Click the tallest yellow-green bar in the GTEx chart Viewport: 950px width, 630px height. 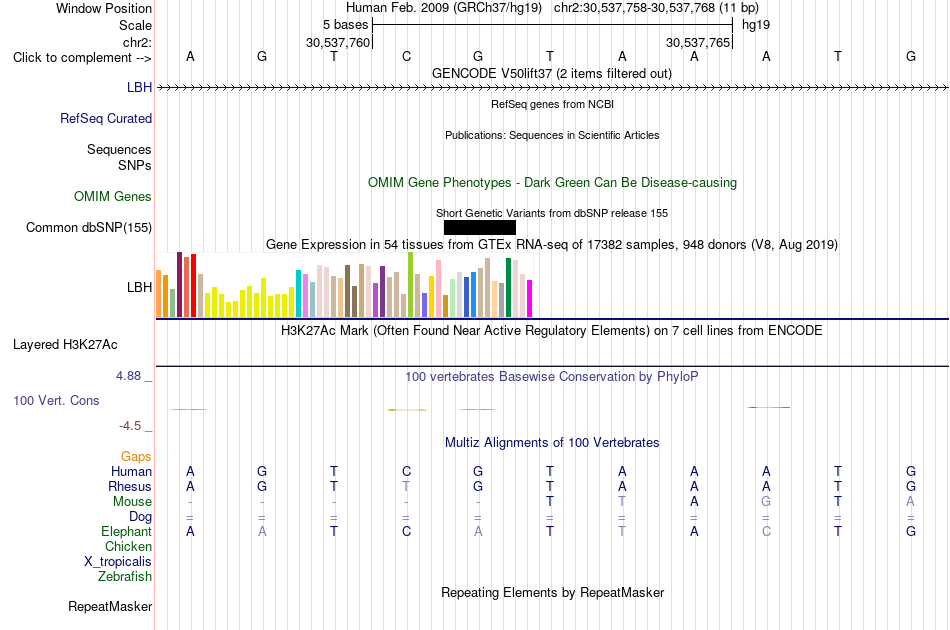(411, 285)
